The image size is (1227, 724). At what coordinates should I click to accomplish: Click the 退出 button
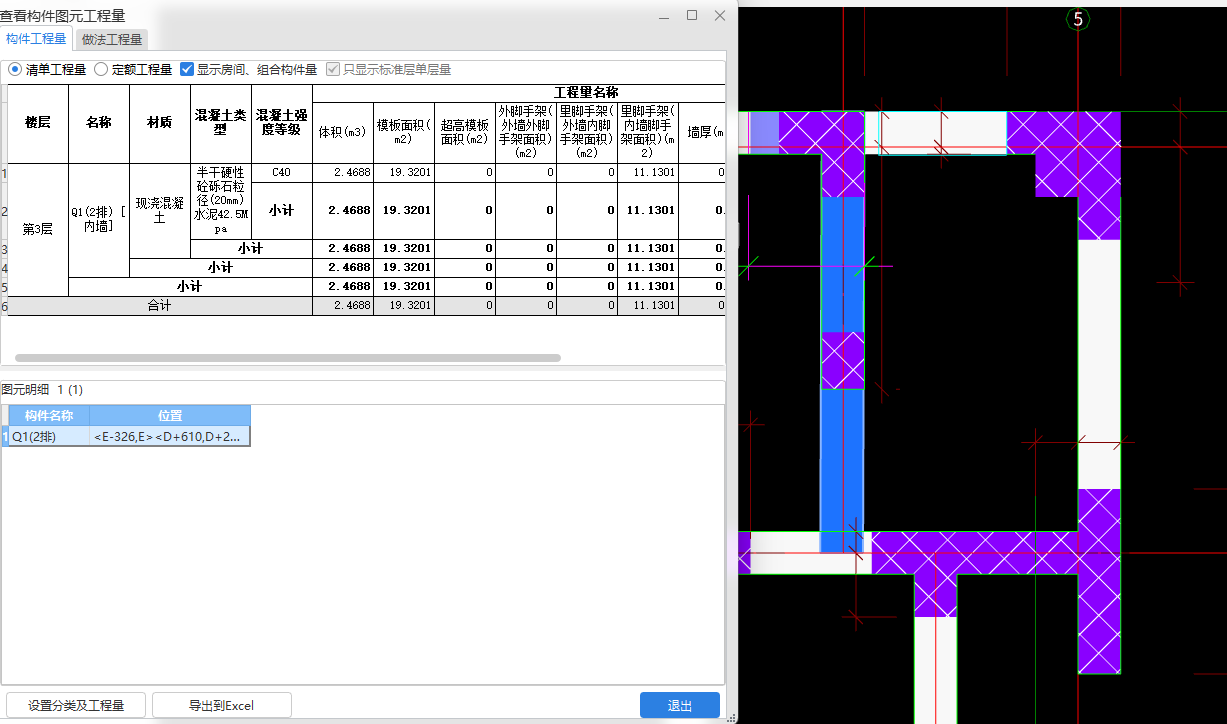point(680,705)
